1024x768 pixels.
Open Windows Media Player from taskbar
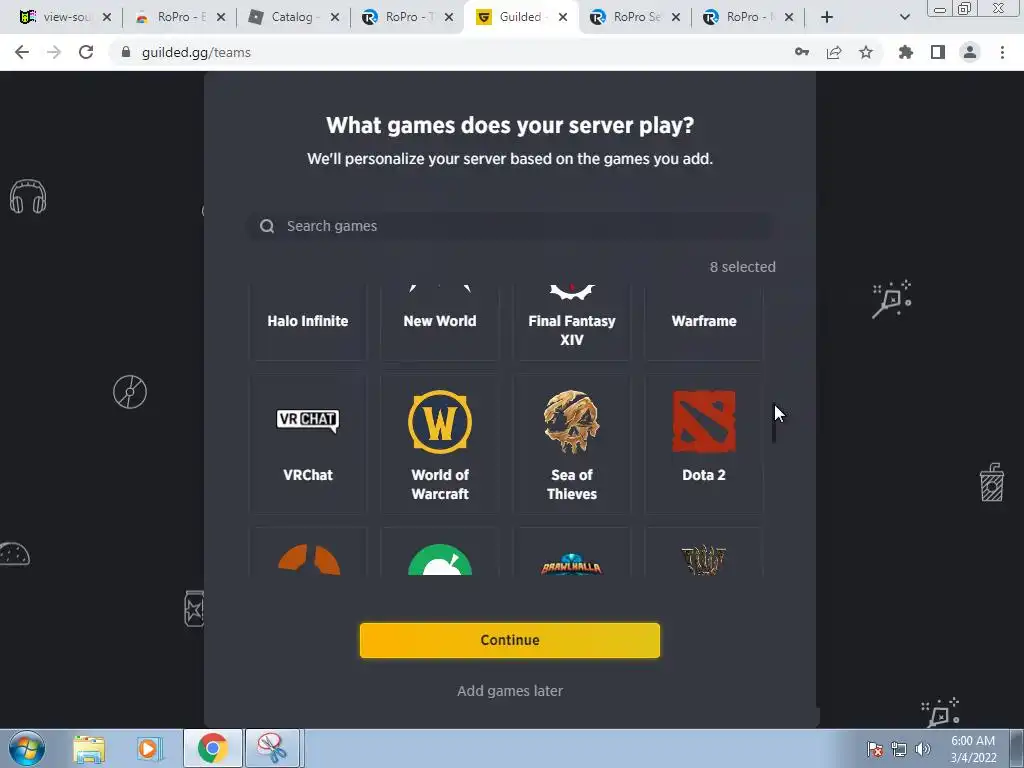pyautogui.click(x=150, y=748)
